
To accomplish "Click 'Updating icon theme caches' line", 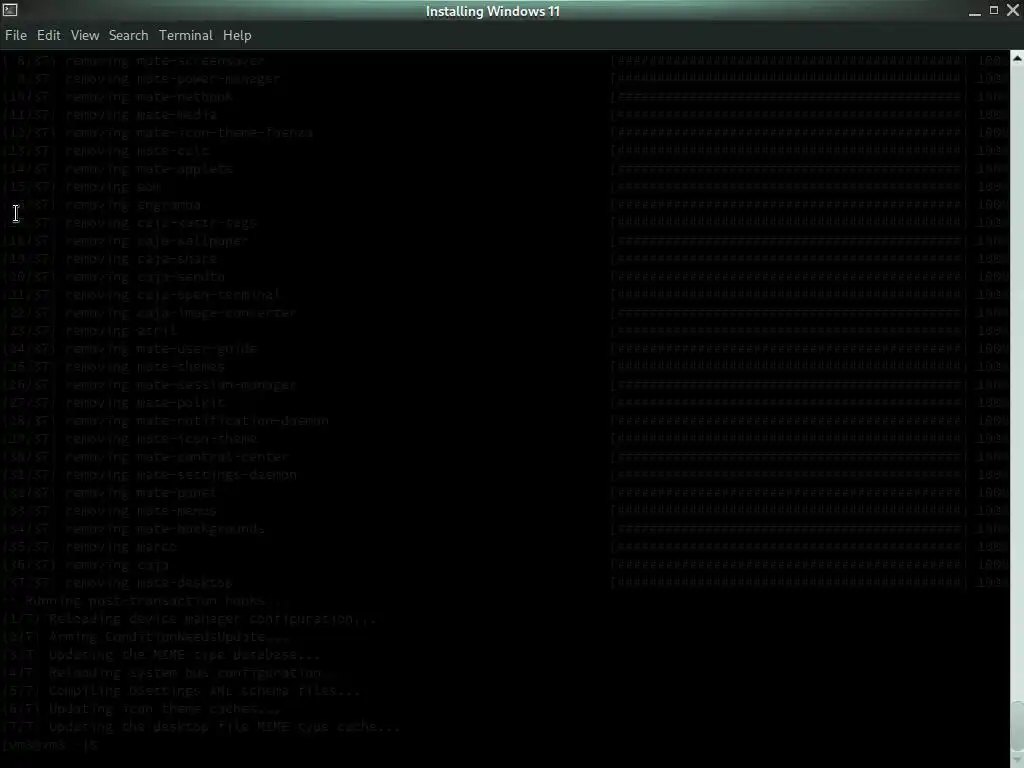I will coord(142,709).
